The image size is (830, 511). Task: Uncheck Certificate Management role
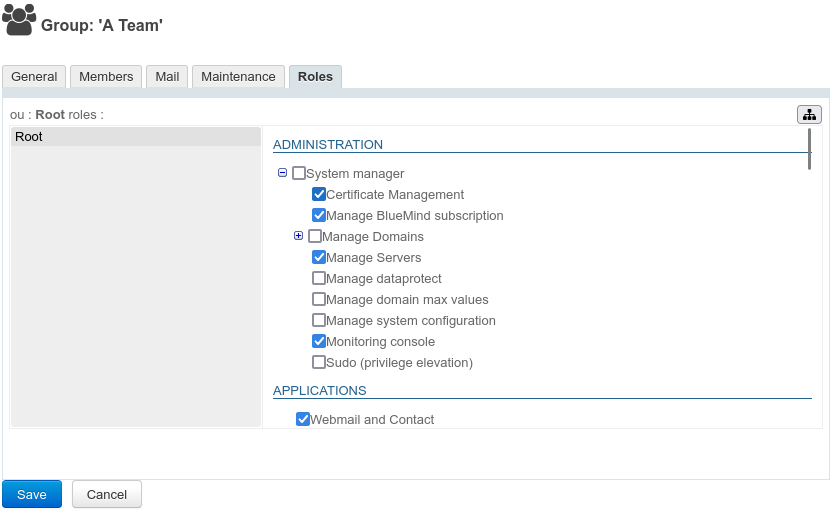[319, 194]
